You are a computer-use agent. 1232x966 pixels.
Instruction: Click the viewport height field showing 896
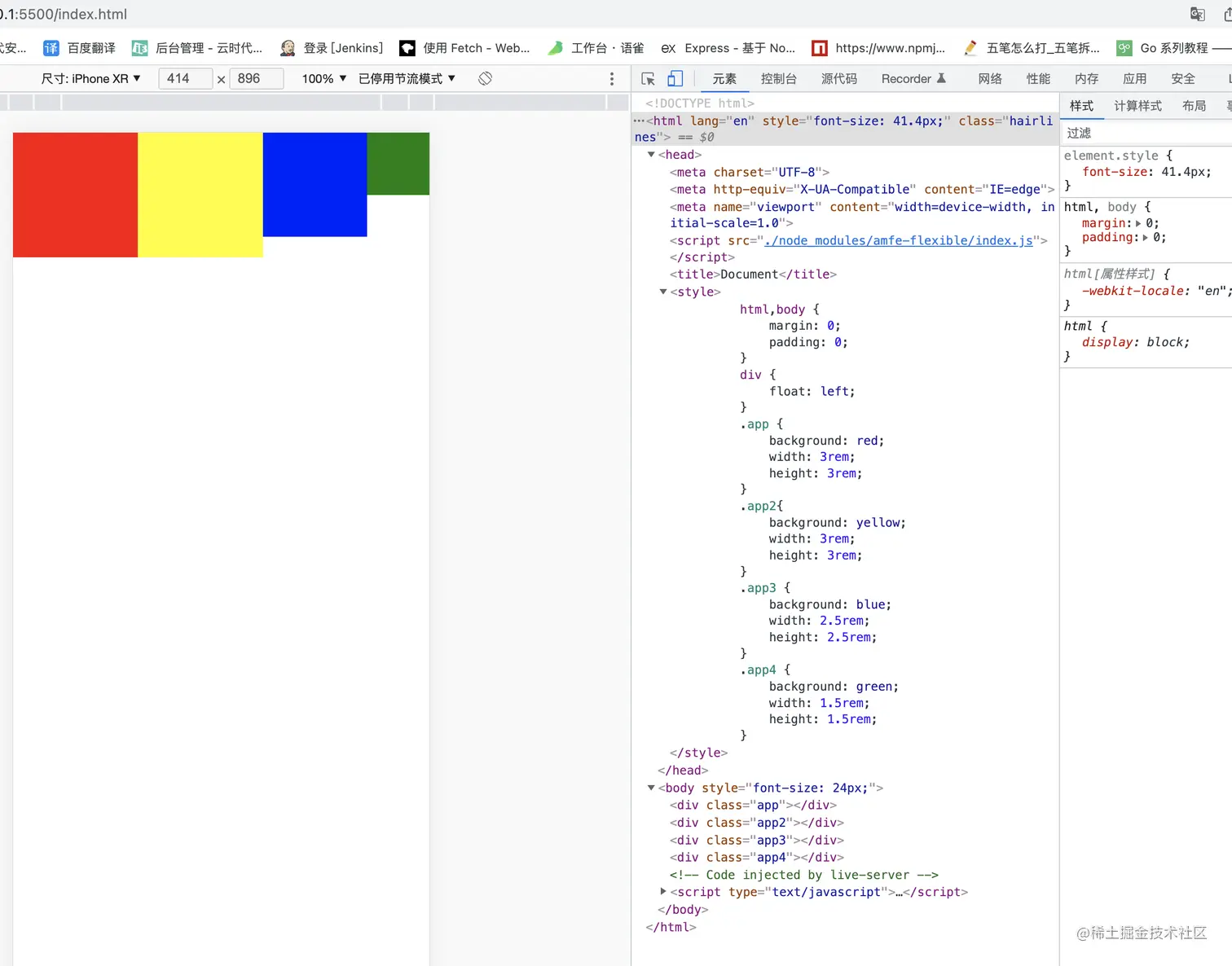tap(257, 78)
